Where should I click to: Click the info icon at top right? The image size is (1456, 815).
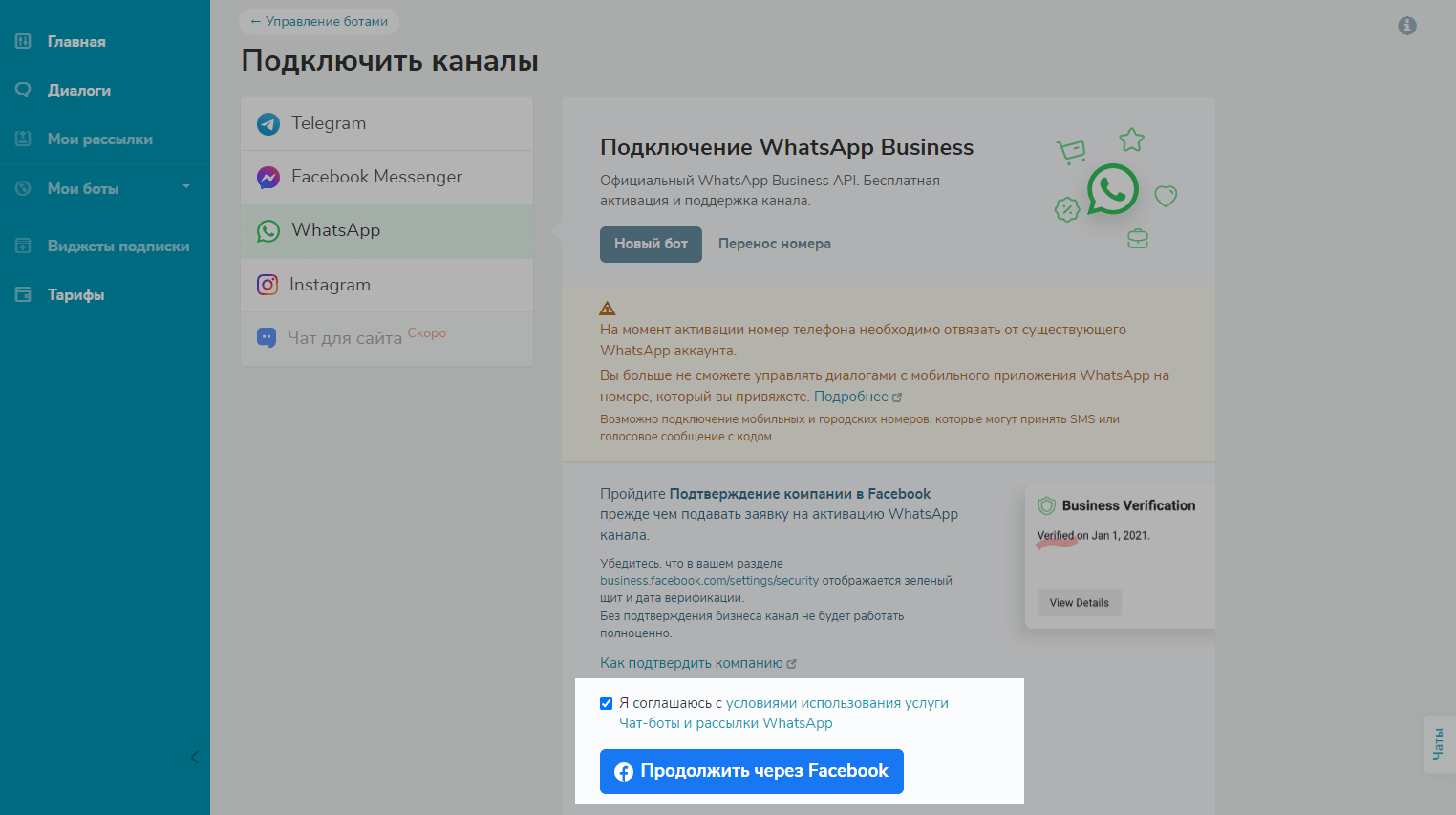click(x=1407, y=26)
